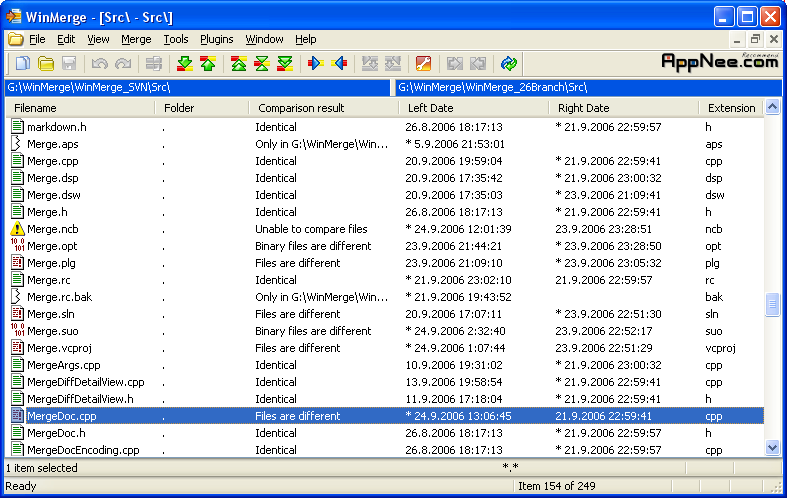Sort by the Left Date column header
The width and height of the screenshot is (787, 498).
pos(474,108)
